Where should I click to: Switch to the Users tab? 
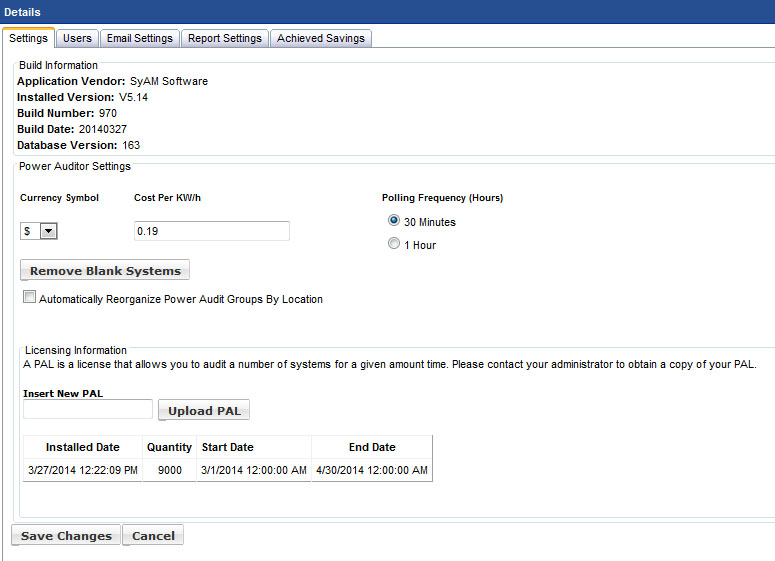[77, 38]
